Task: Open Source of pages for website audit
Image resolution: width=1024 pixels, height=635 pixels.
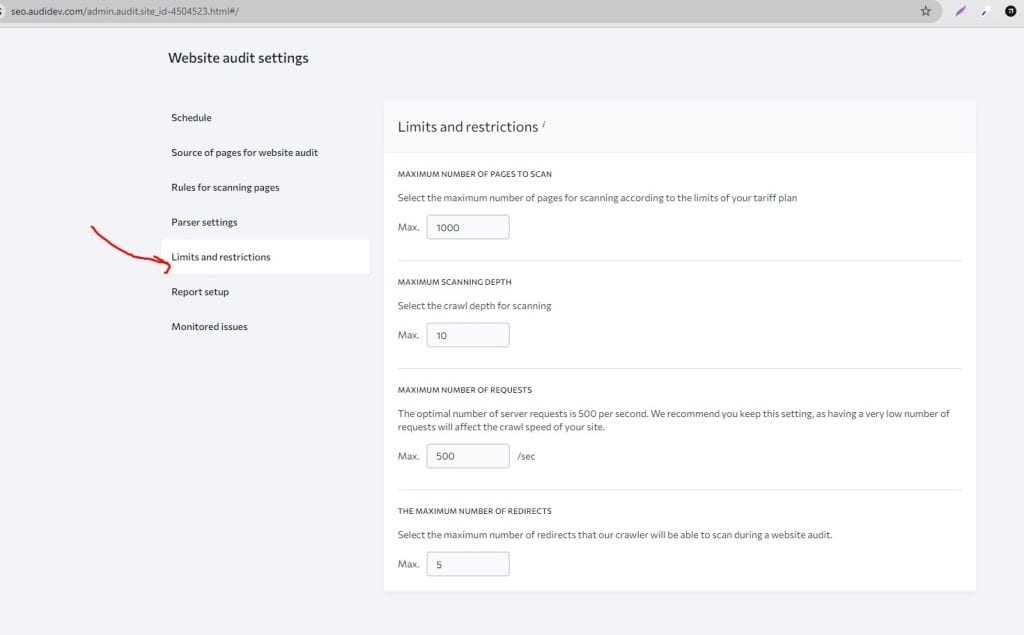Action: click(245, 152)
